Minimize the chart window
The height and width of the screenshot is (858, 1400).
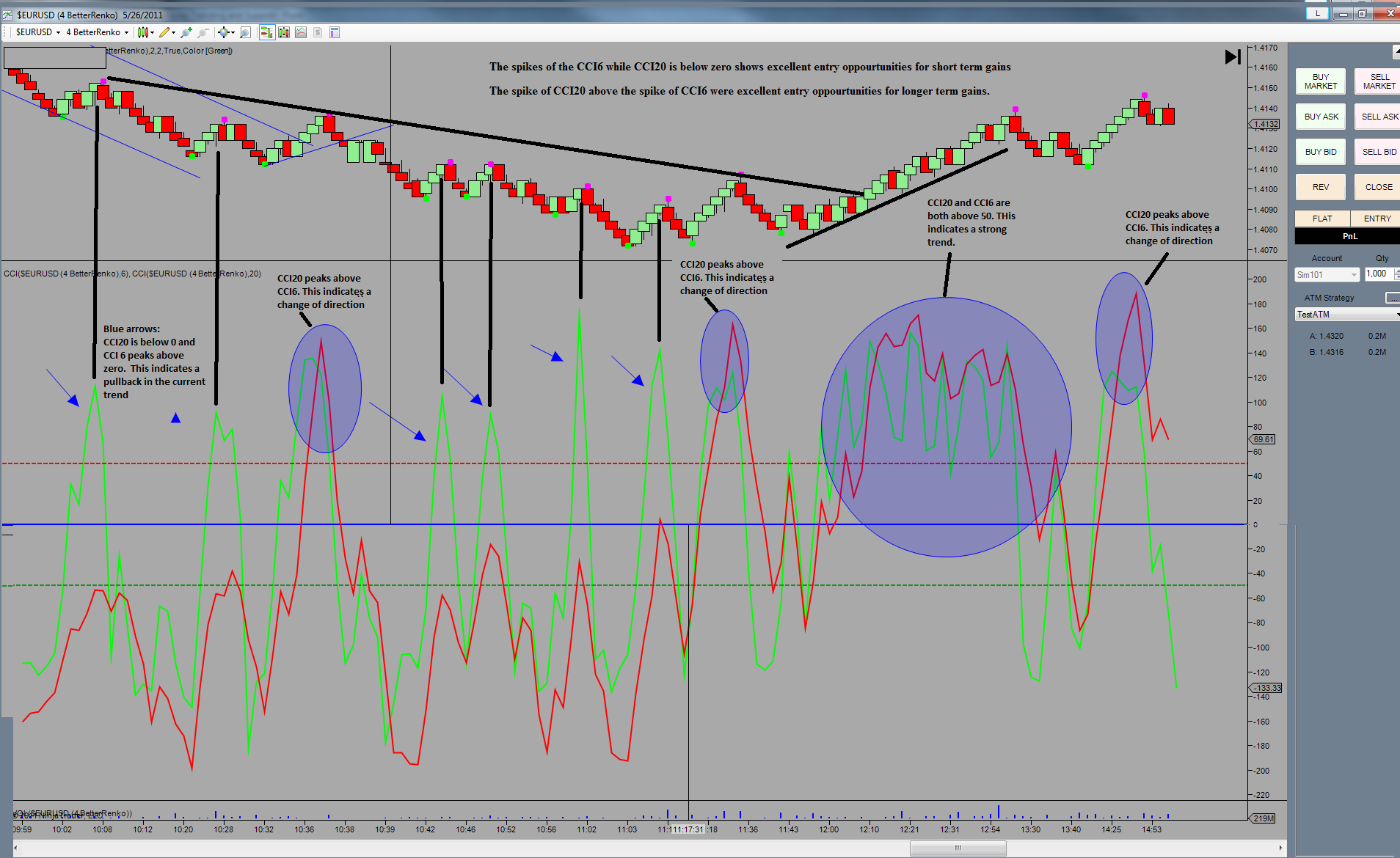(1343, 13)
